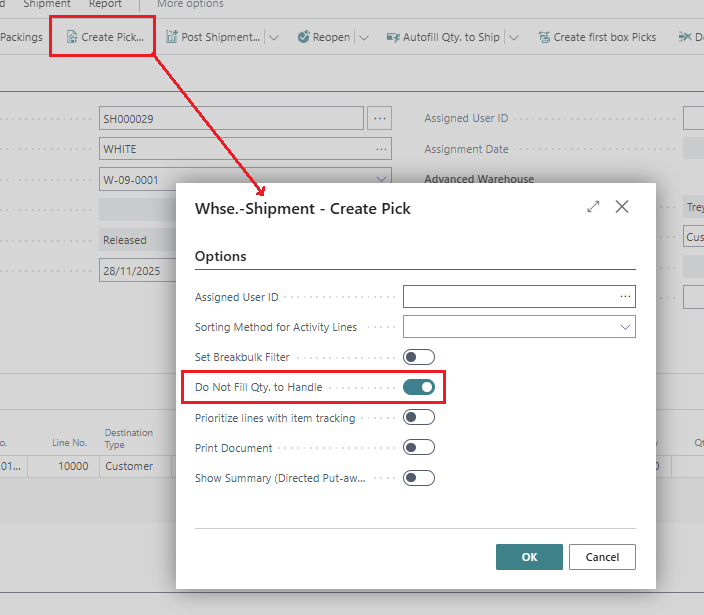Enable the Set Breakbulk Filter toggle

pyautogui.click(x=419, y=357)
